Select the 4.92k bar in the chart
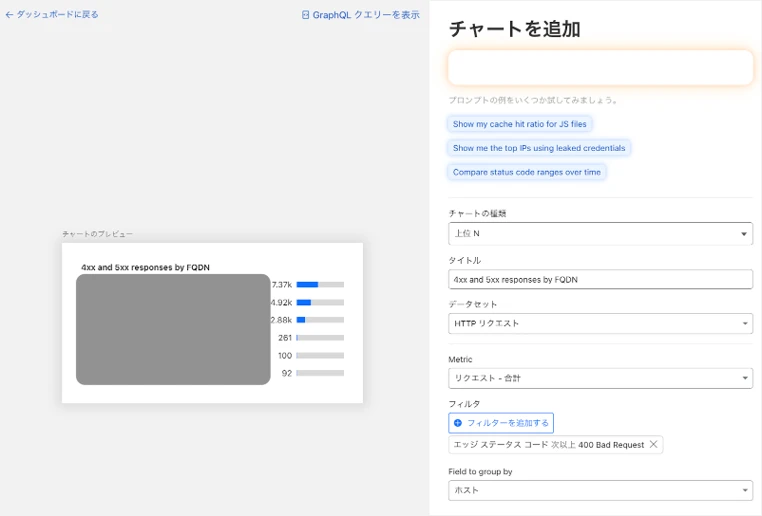Screen dimensions: 762x516 point(320,302)
